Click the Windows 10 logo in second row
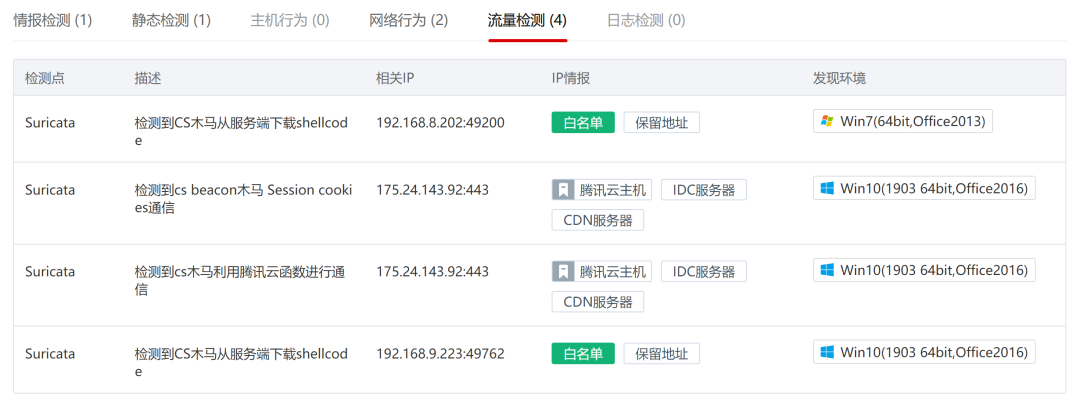Screen dimensions: 1080x409 click(827, 188)
